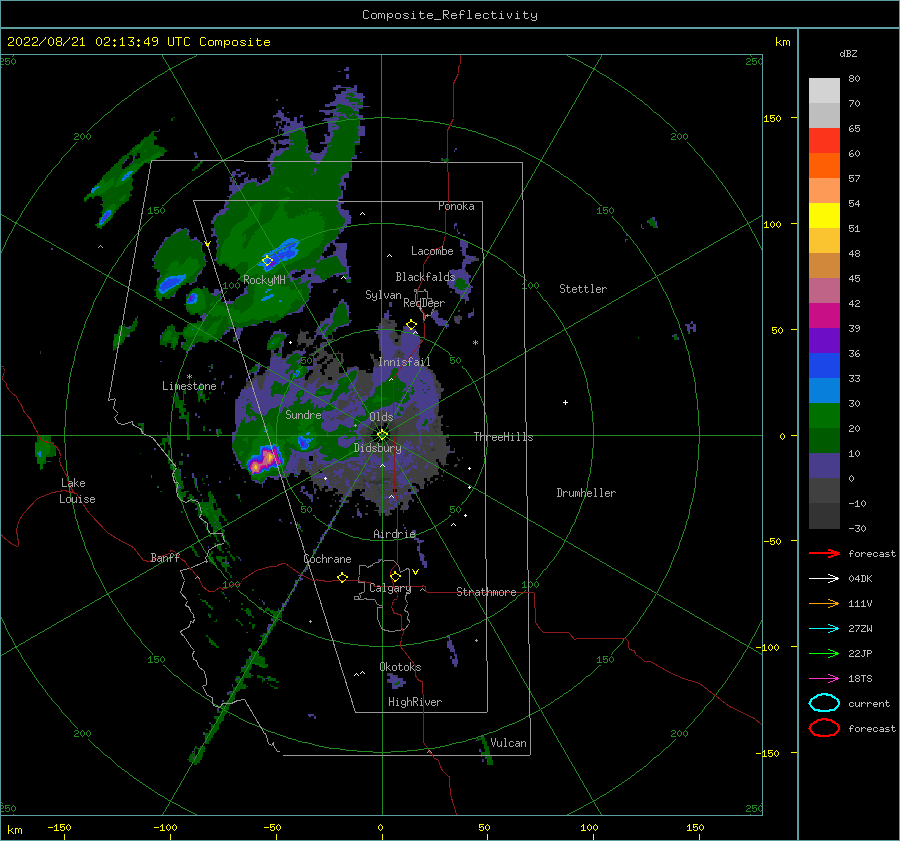Click the dBZ legend heading
This screenshot has height=841, width=900.
(x=848, y=54)
